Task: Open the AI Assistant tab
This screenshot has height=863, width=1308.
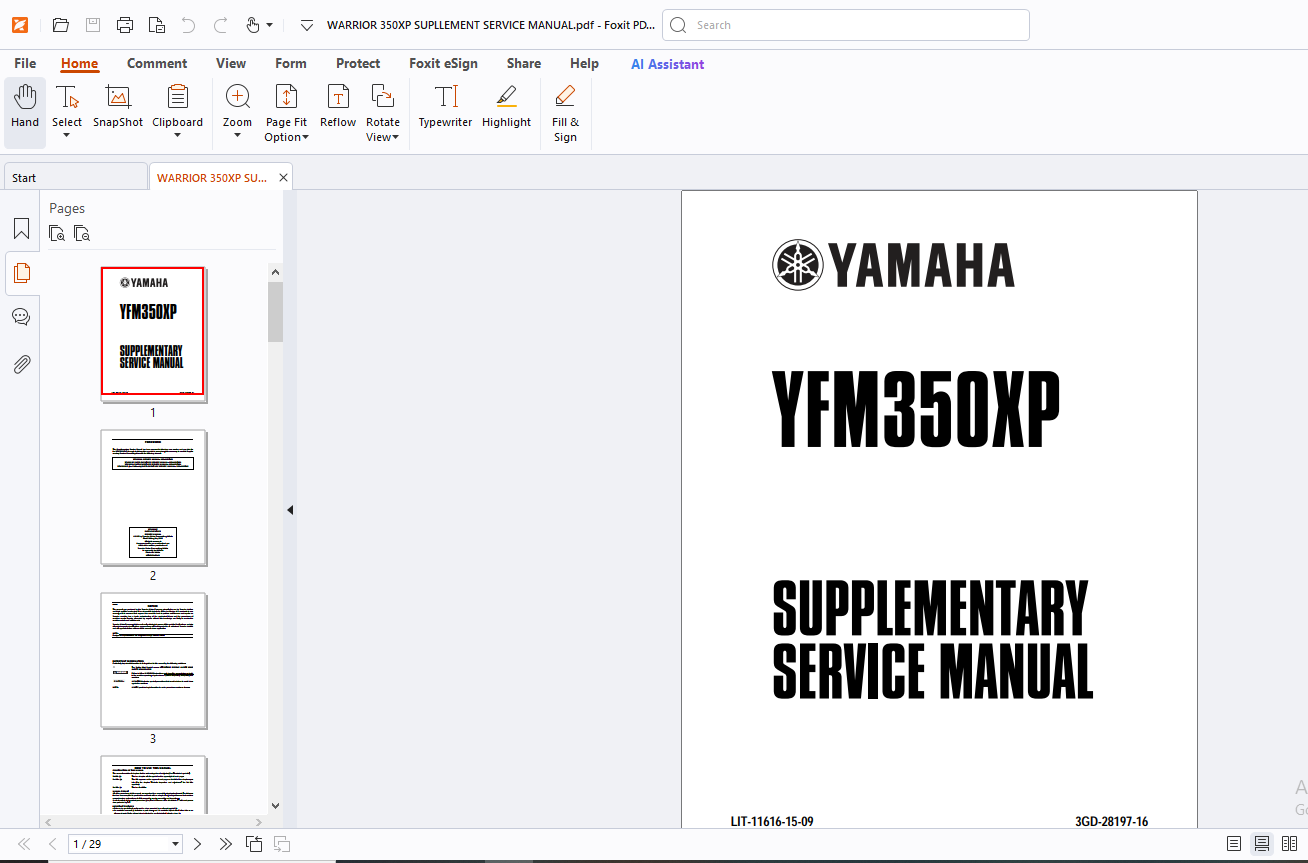Action: pos(667,64)
